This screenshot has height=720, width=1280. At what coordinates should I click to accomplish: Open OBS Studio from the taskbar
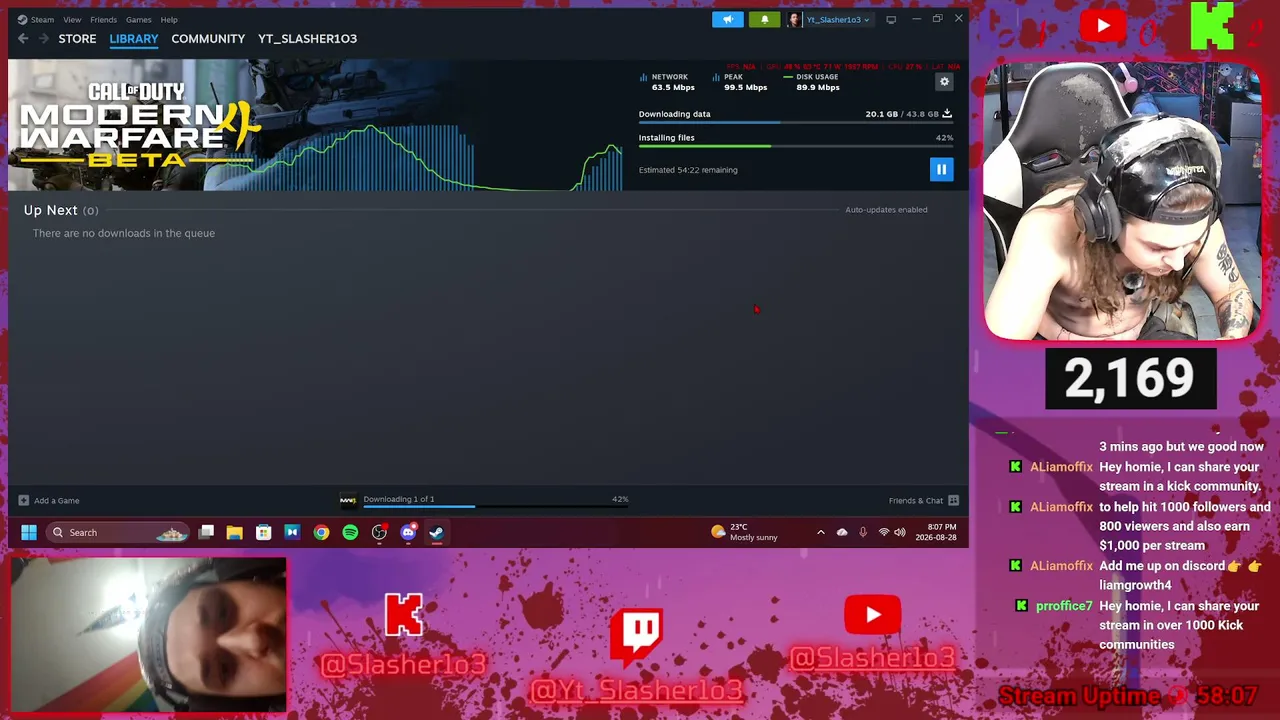pos(379,532)
